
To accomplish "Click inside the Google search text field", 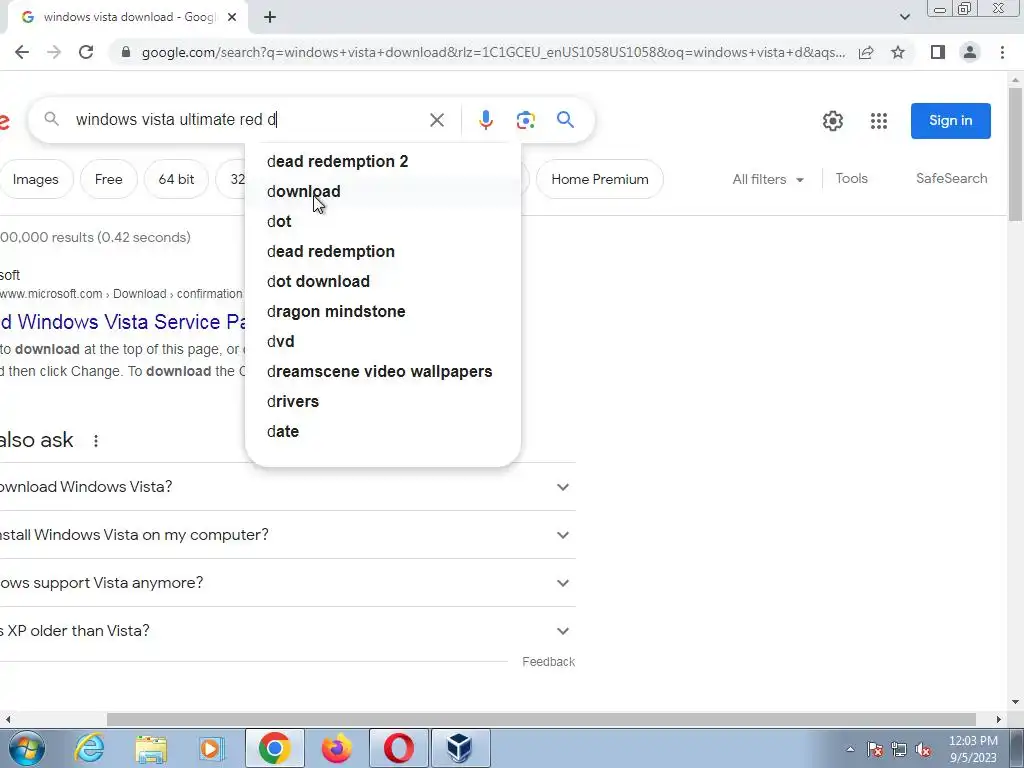I will pos(248,120).
